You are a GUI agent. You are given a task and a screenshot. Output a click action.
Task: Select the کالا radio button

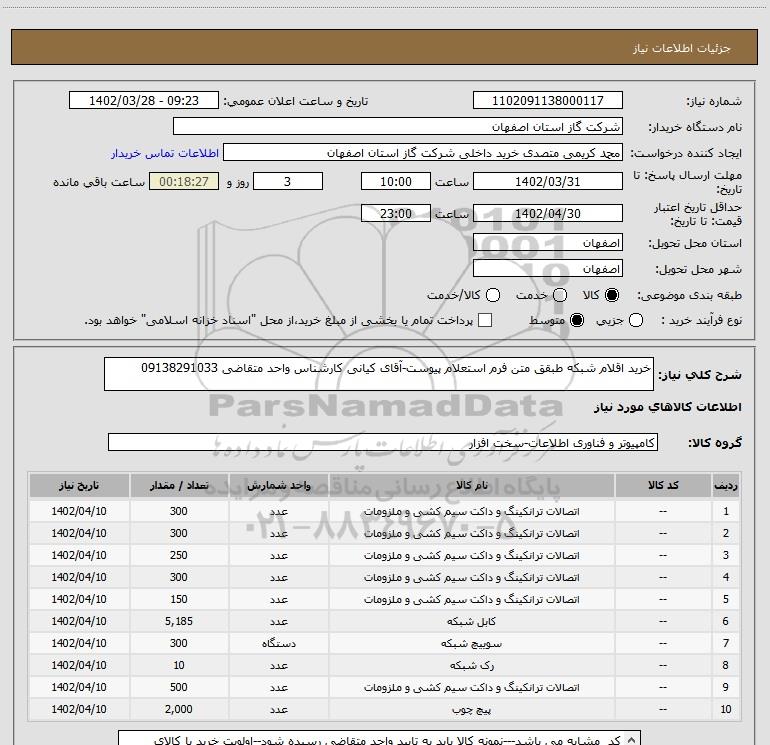click(x=612, y=295)
